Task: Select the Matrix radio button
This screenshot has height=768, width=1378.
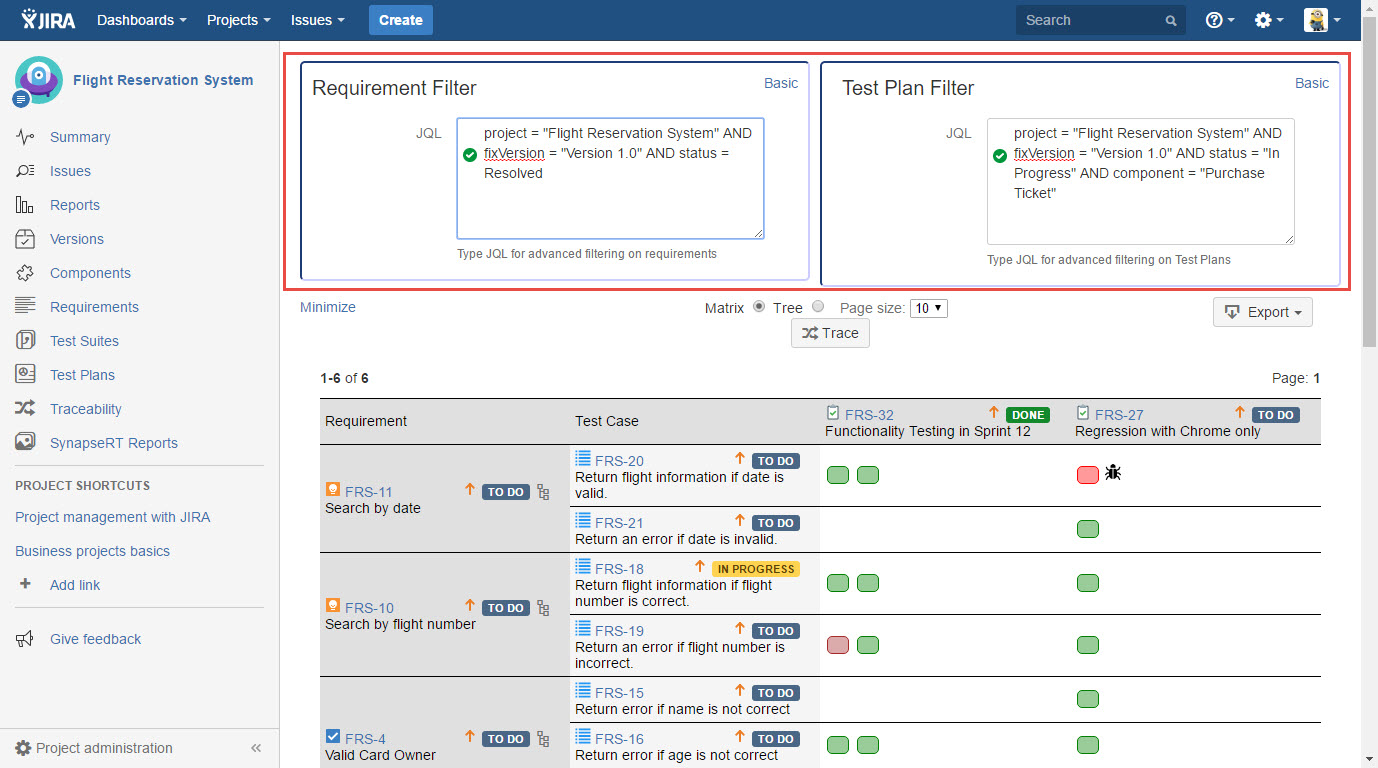Action: (759, 307)
